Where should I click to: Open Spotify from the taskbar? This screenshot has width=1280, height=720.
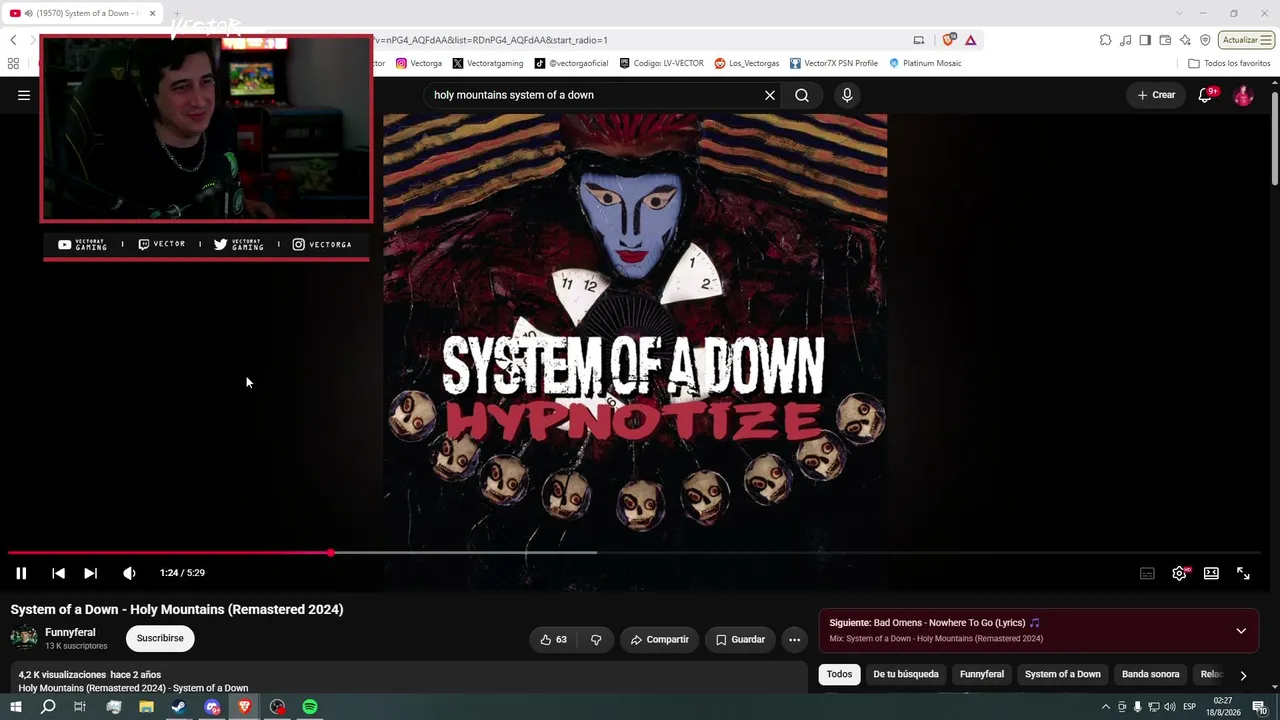(x=310, y=707)
